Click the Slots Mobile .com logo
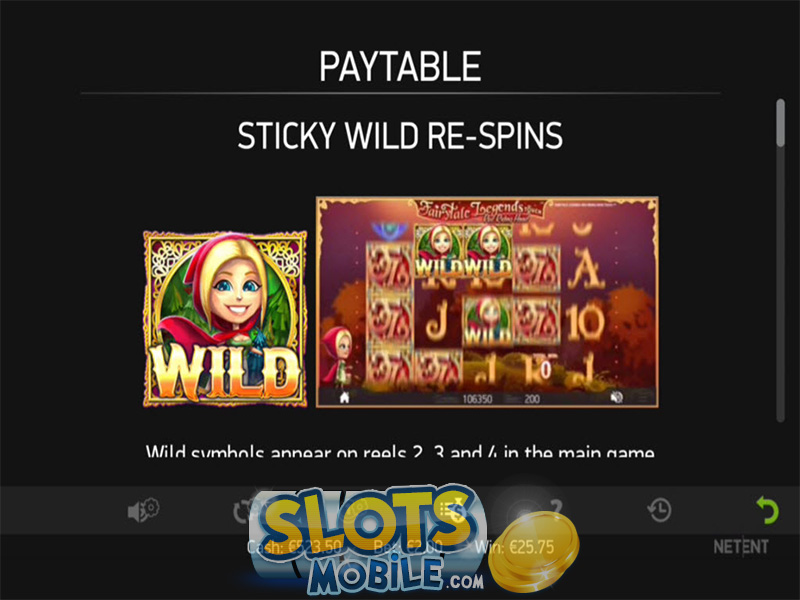 [372, 541]
